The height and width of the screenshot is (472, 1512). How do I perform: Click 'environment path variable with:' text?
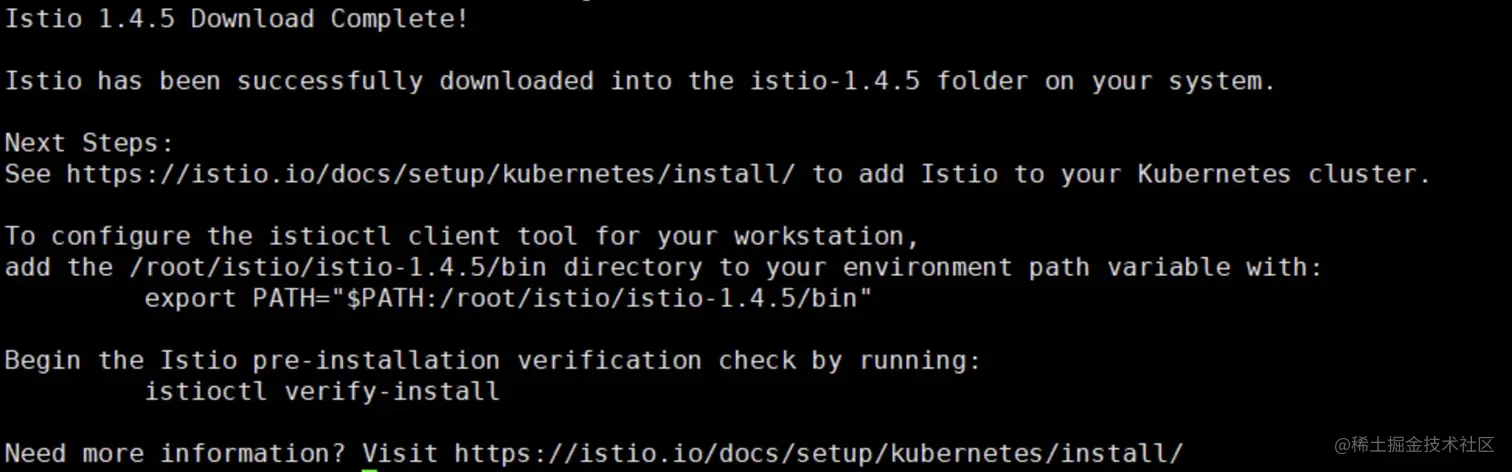point(1083,267)
